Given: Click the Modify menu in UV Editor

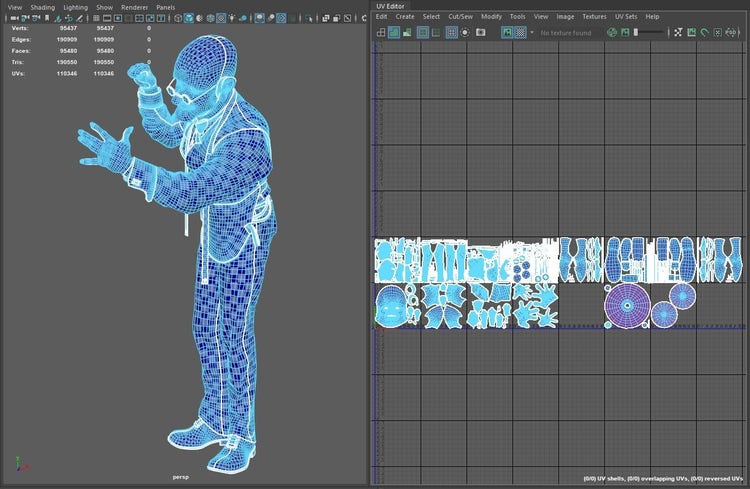Looking at the screenshot, I should [x=491, y=17].
